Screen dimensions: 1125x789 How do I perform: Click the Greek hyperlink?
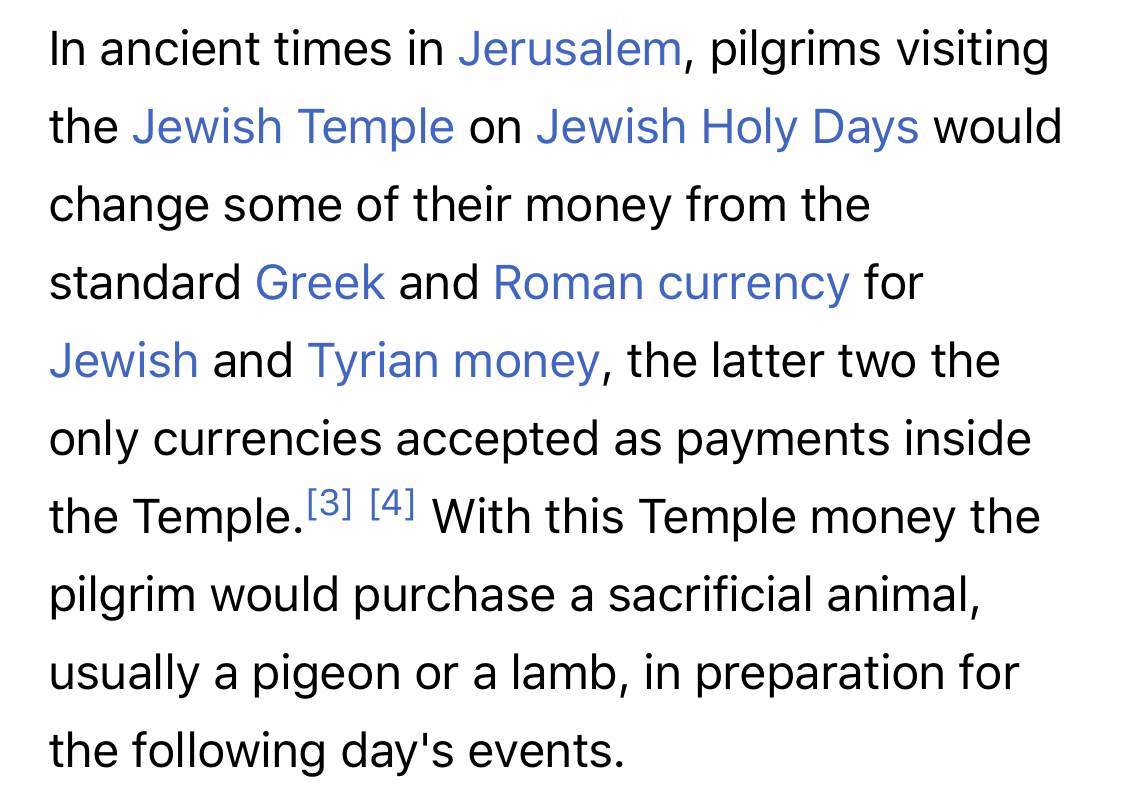(320, 283)
